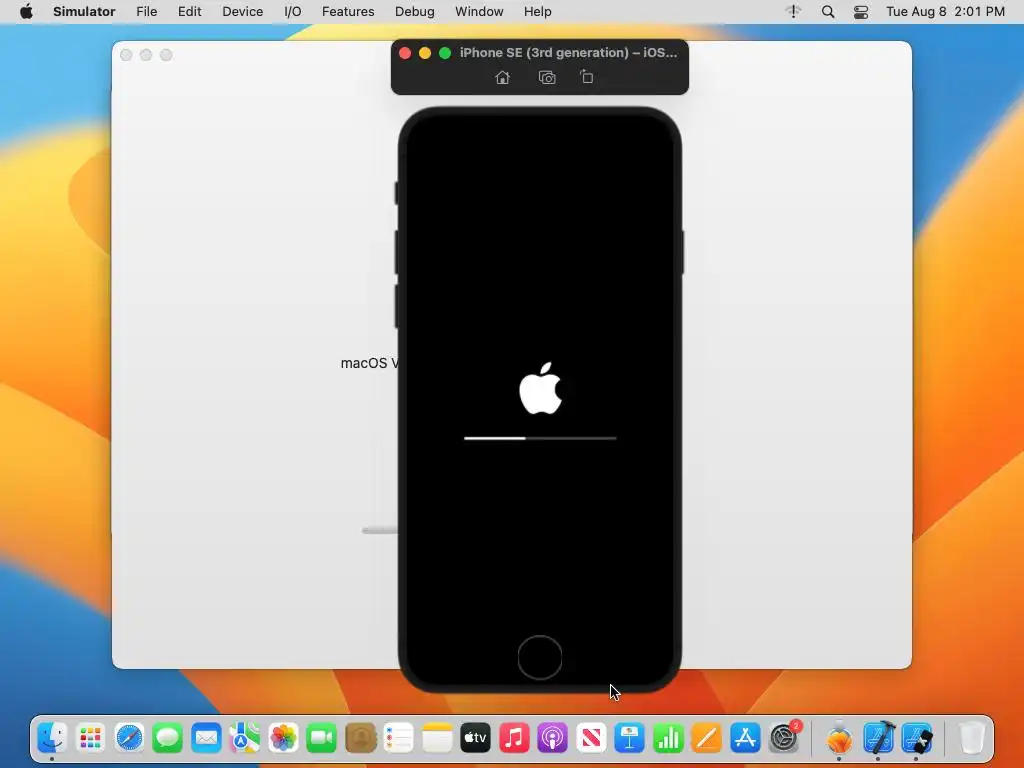The height and width of the screenshot is (768, 1024).
Task: Launch Pages from the Dock
Action: click(707, 738)
